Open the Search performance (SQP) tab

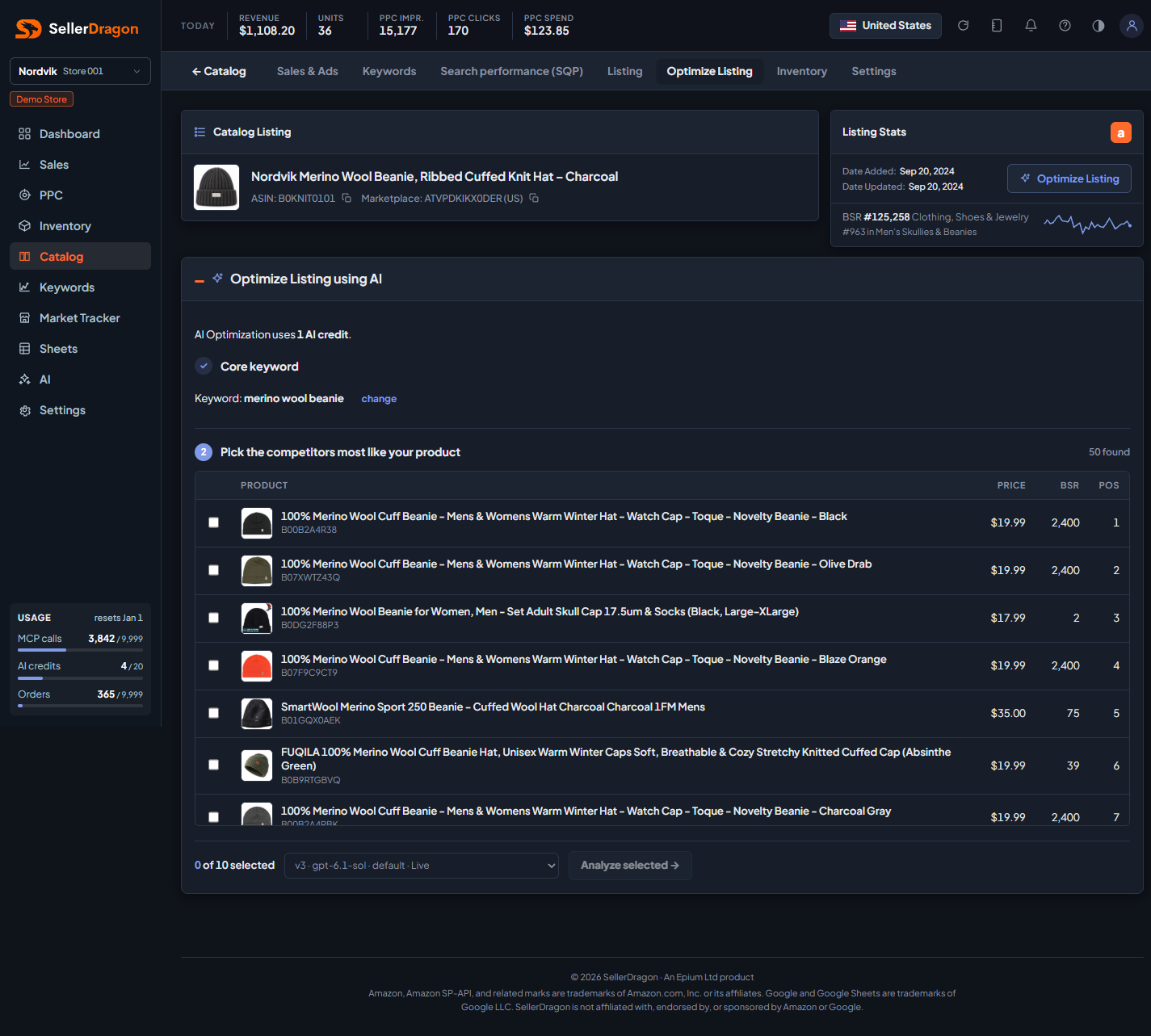pyautogui.click(x=512, y=71)
